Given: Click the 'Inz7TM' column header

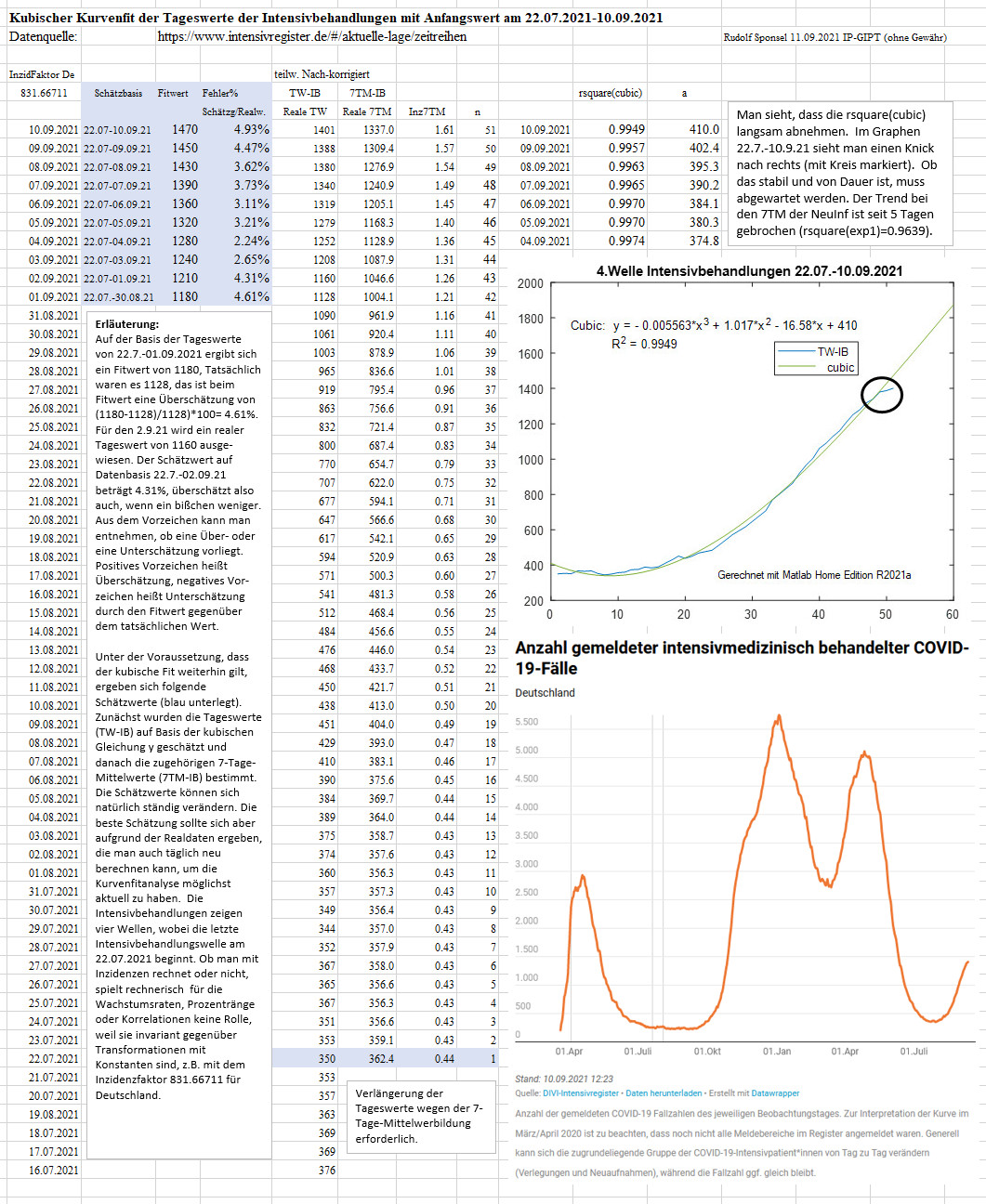Looking at the screenshot, I should (x=427, y=111).
